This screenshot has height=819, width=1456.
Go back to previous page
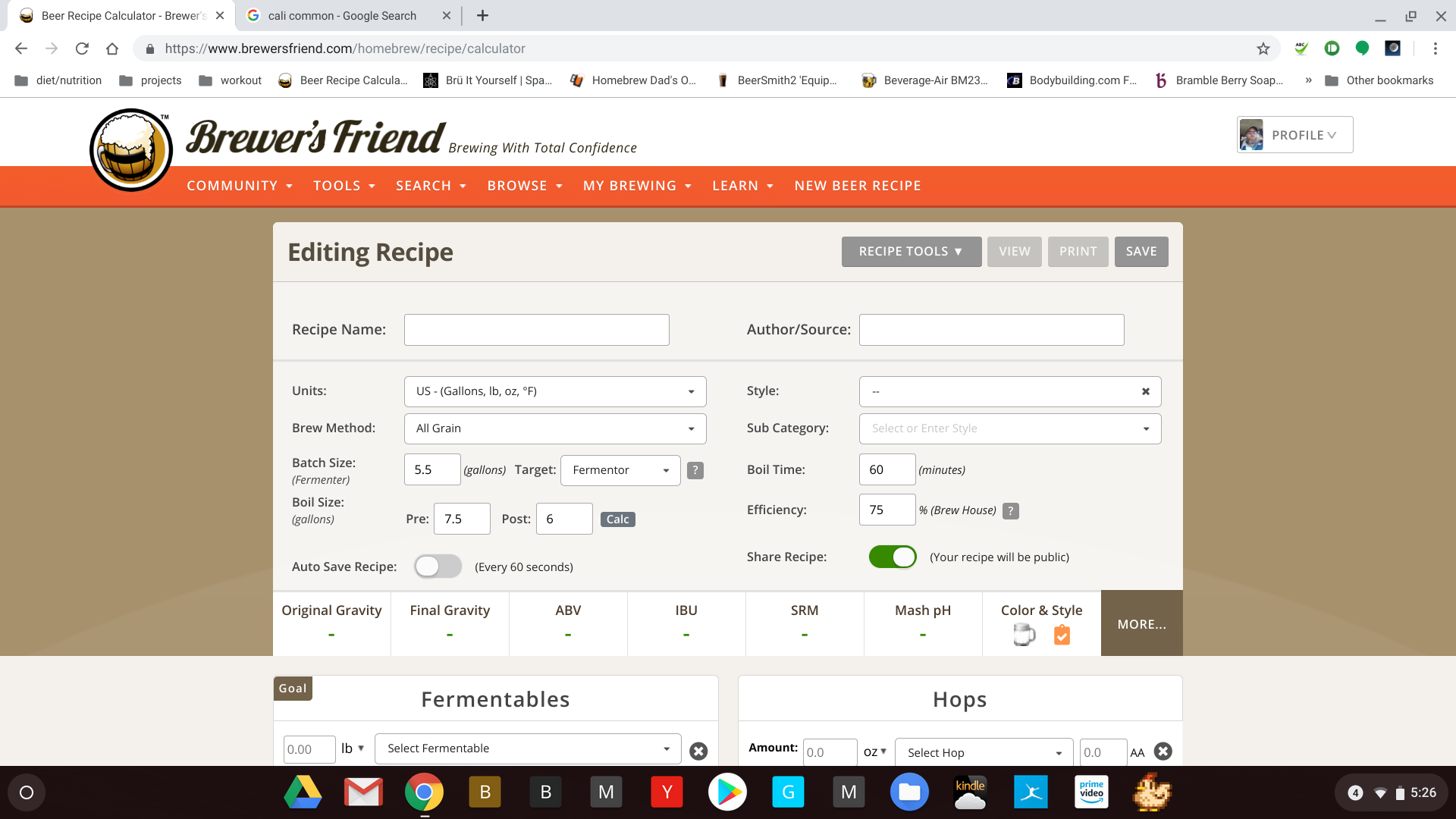[x=21, y=49]
